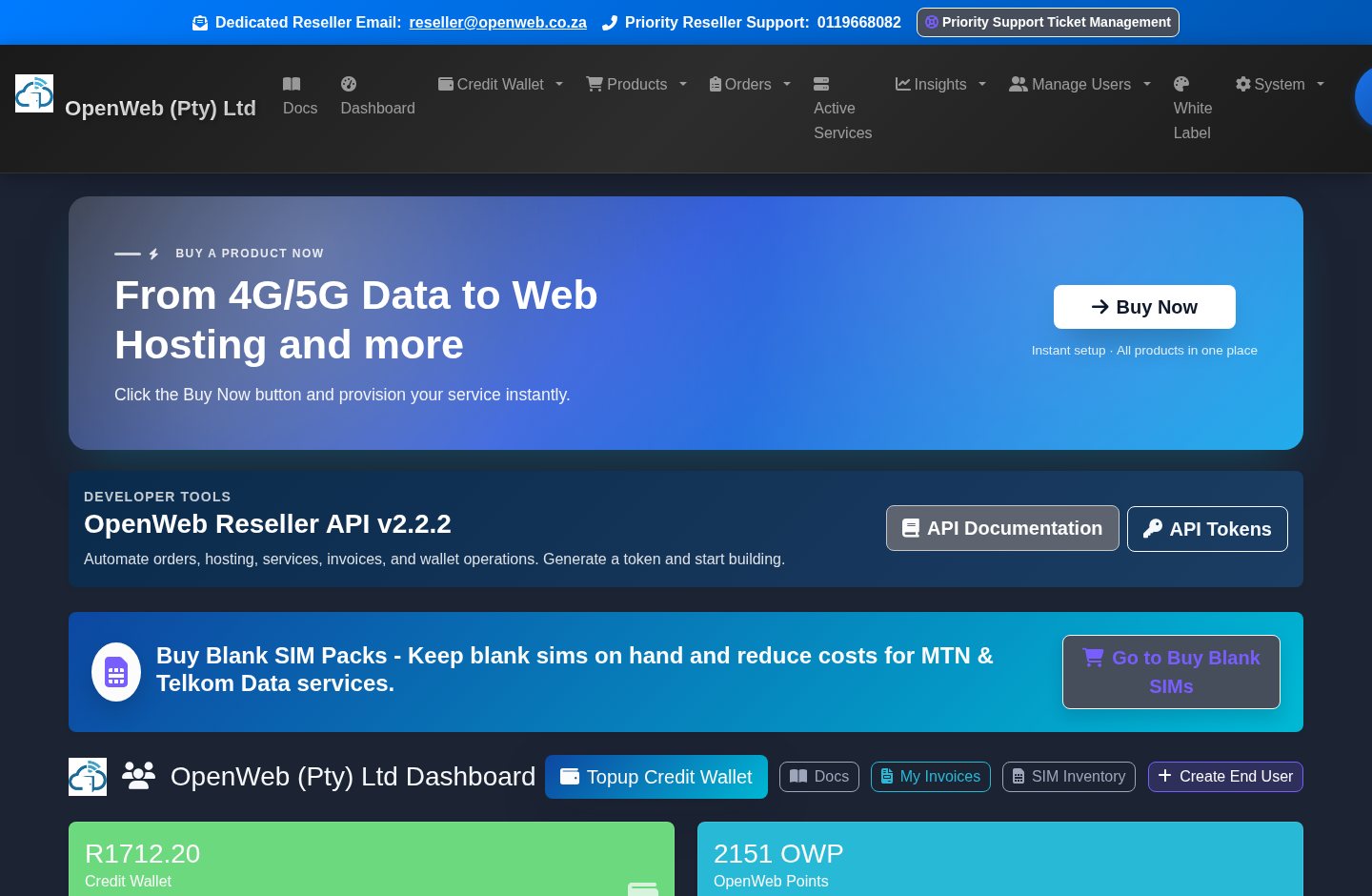Click the plus icon in Create End User
Screen dimensions: 1372x896
coord(1164,776)
